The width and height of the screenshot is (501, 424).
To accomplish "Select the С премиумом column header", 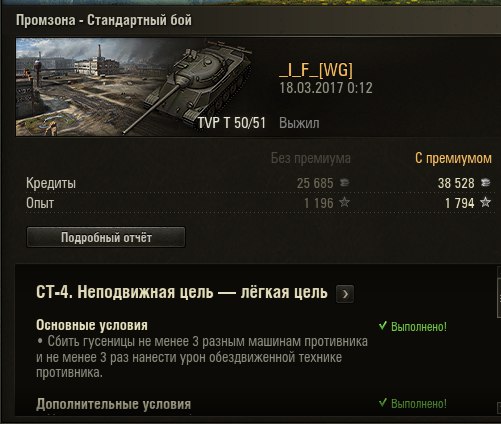I will pos(453,158).
